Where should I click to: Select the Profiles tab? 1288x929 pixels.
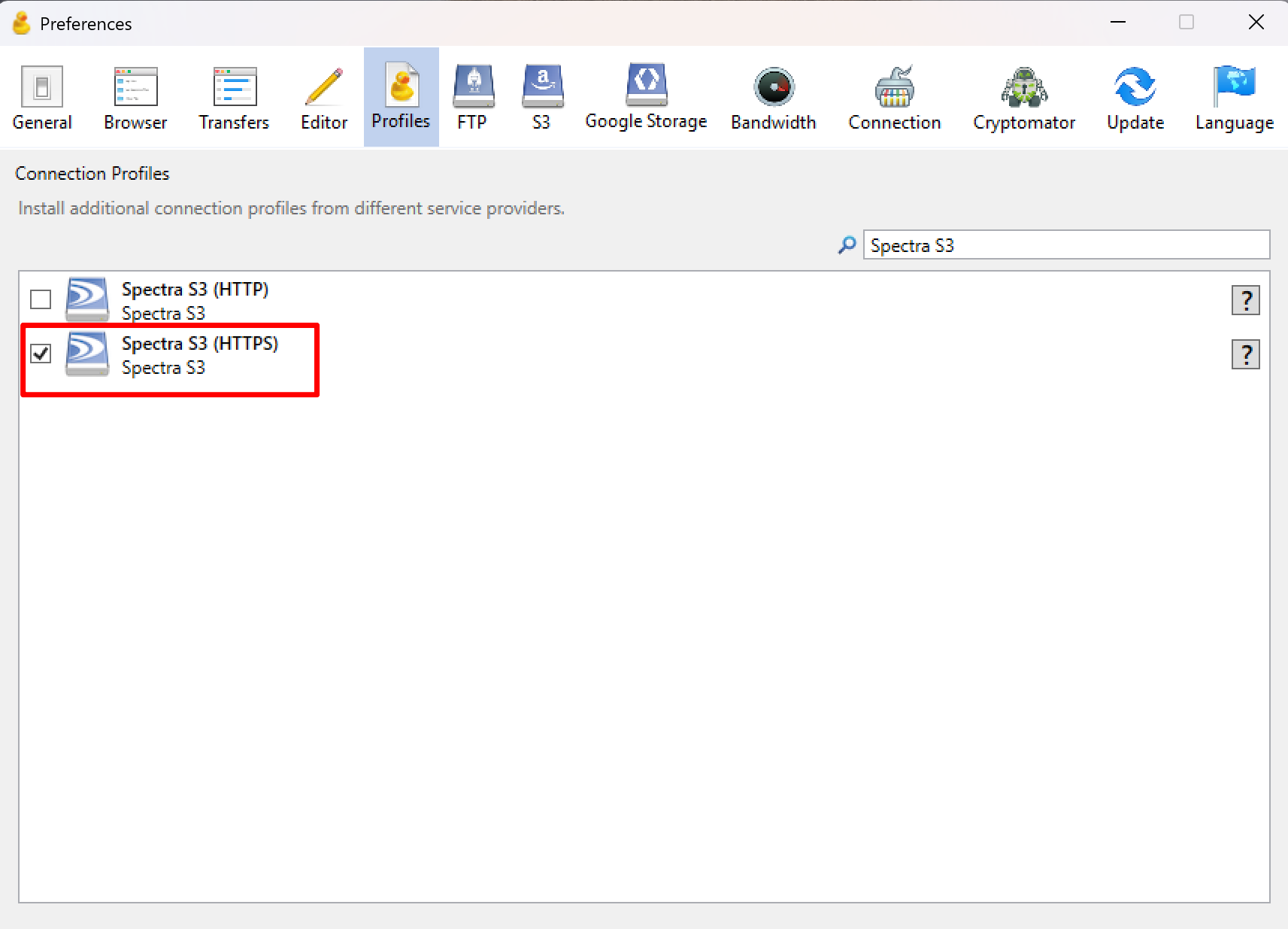point(401,98)
